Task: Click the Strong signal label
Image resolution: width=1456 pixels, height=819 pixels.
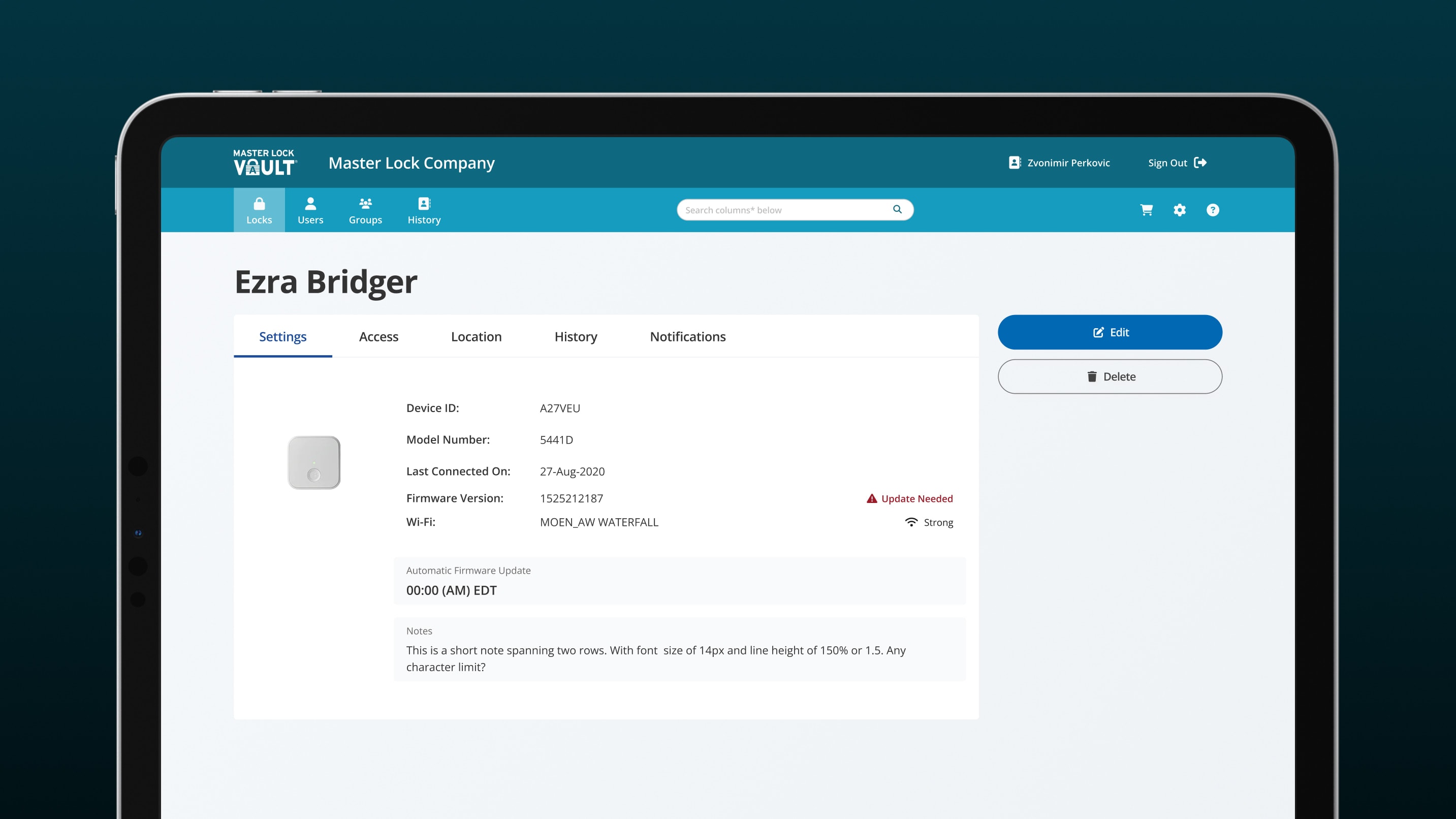Action: coord(938,523)
